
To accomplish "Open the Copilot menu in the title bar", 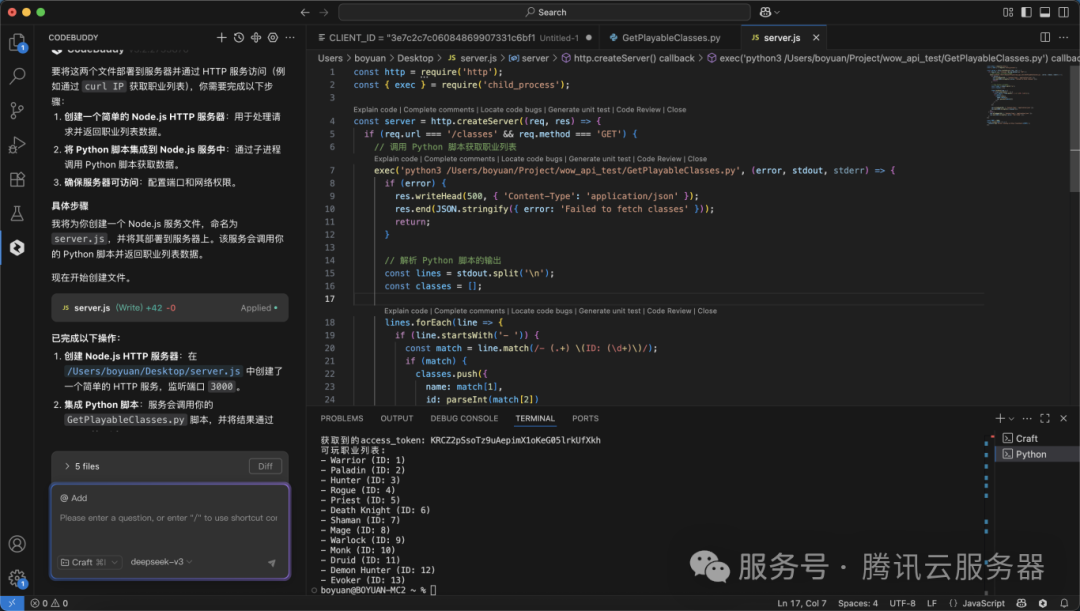I will pyautogui.click(x=769, y=12).
